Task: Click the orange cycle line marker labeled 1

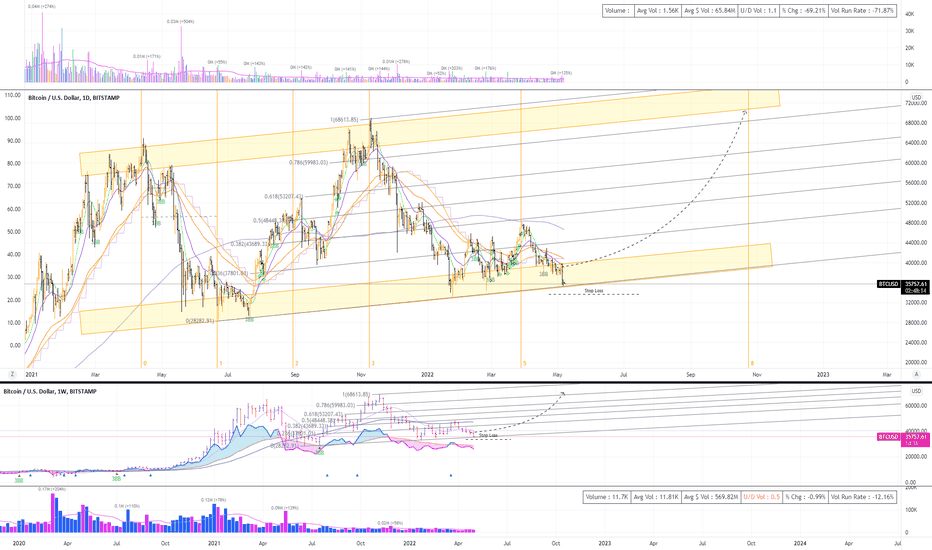Action: point(220,363)
